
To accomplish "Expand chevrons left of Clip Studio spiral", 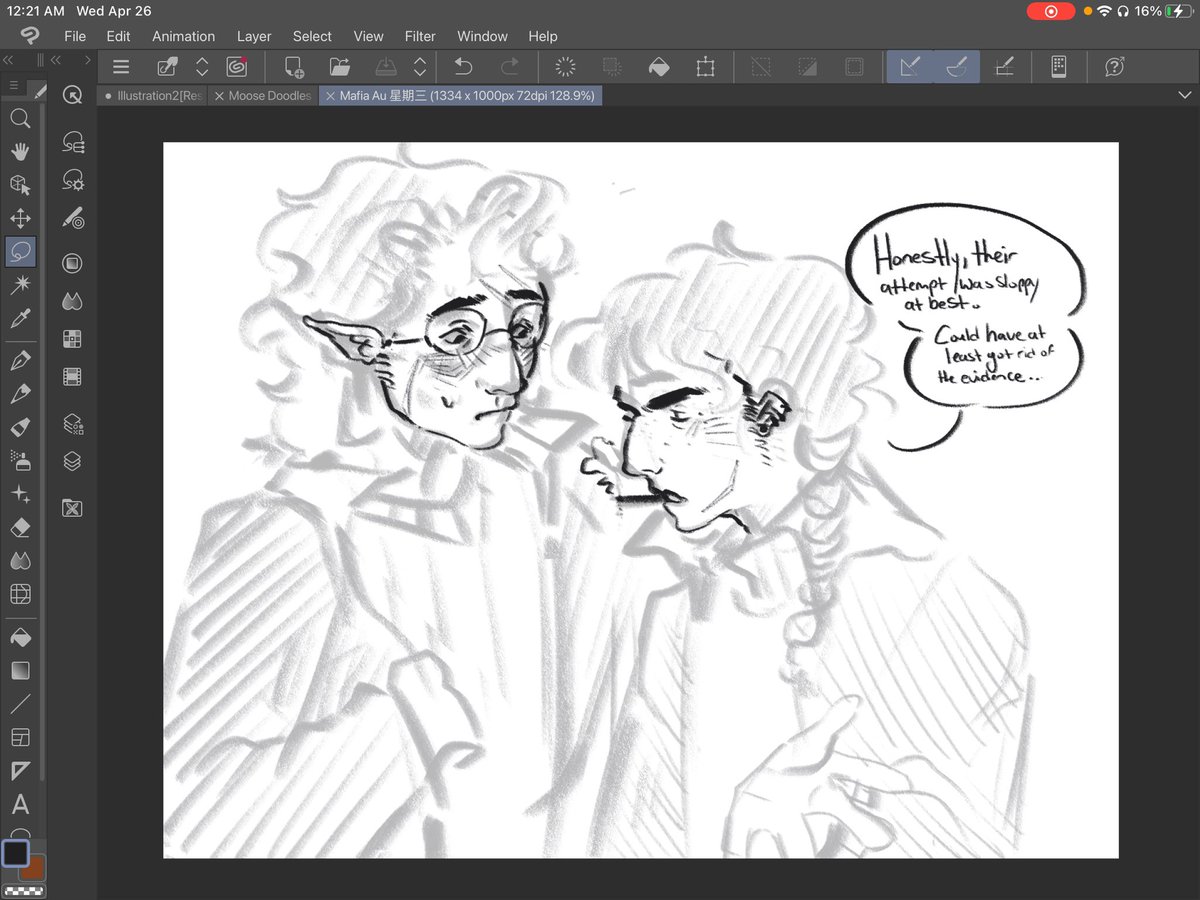I will click(x=202, y=67).
